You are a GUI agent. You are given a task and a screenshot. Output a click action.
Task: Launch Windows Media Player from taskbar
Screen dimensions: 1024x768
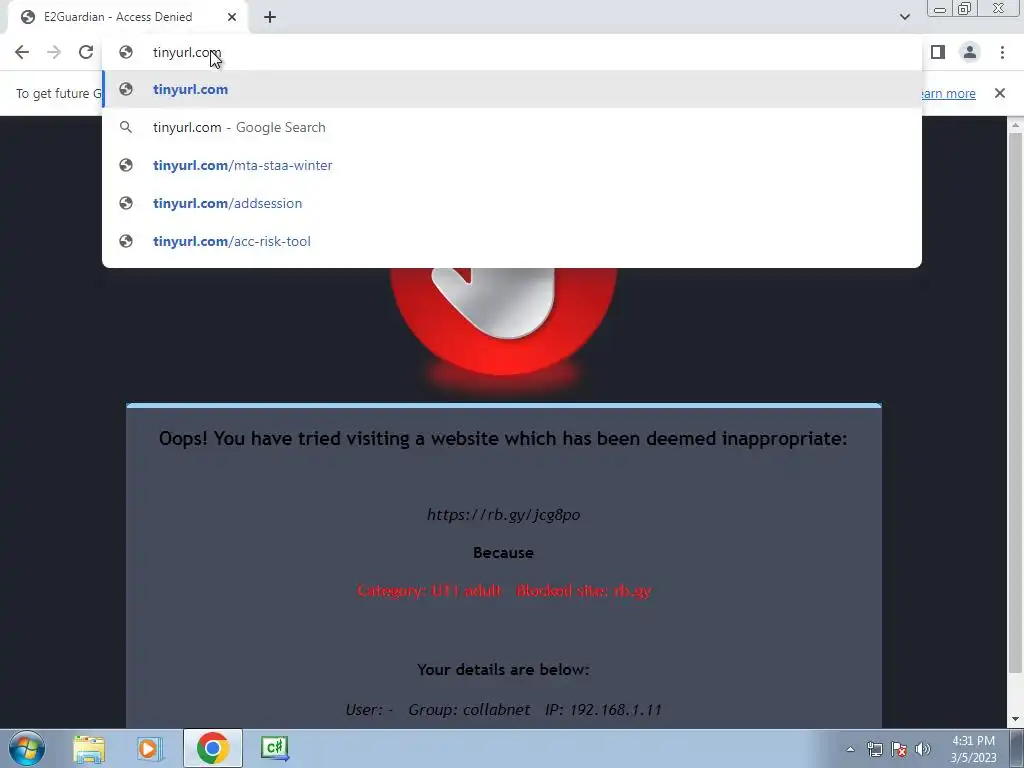[x=150, y=748]
